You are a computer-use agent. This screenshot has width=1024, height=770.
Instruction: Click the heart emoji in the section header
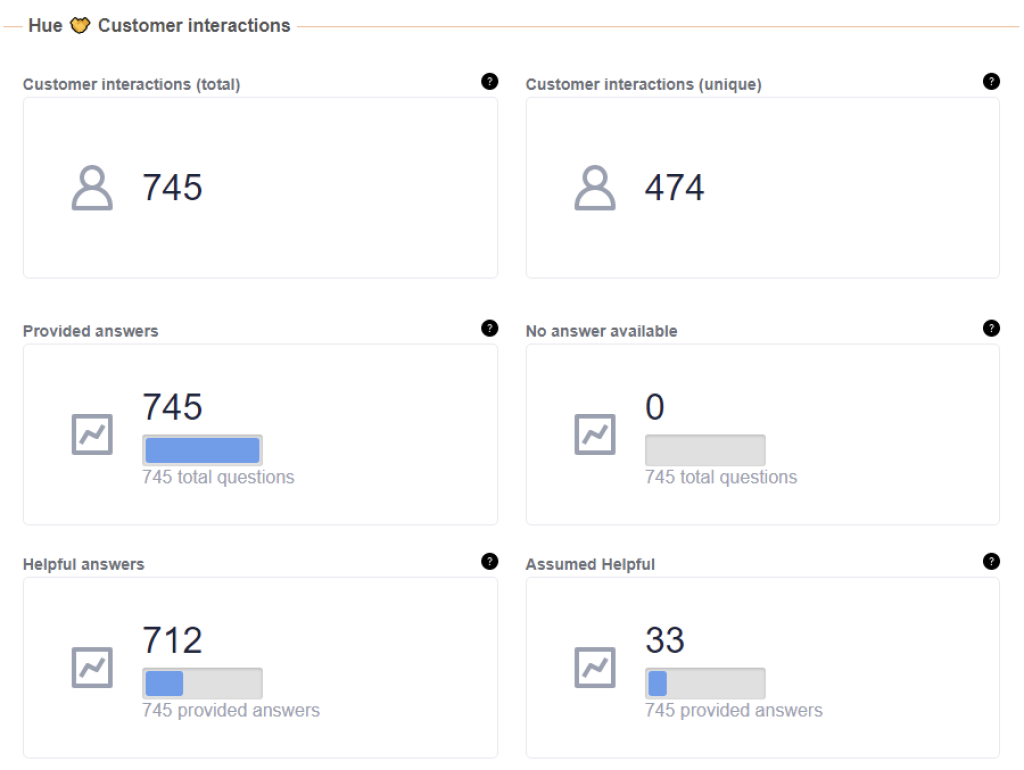78,25
